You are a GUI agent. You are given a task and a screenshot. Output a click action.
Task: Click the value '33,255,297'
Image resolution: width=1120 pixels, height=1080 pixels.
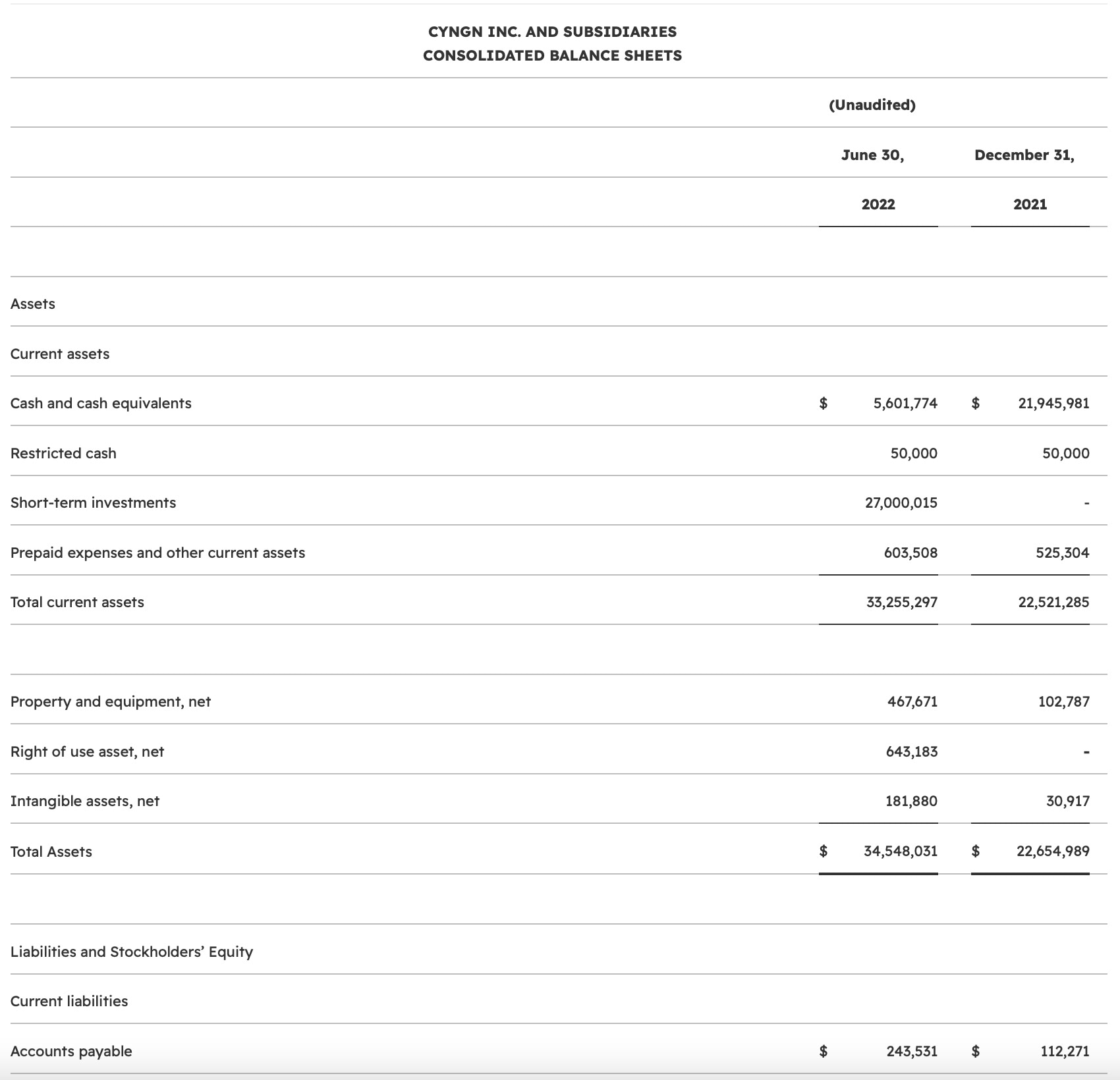click(x=902, y=602)
